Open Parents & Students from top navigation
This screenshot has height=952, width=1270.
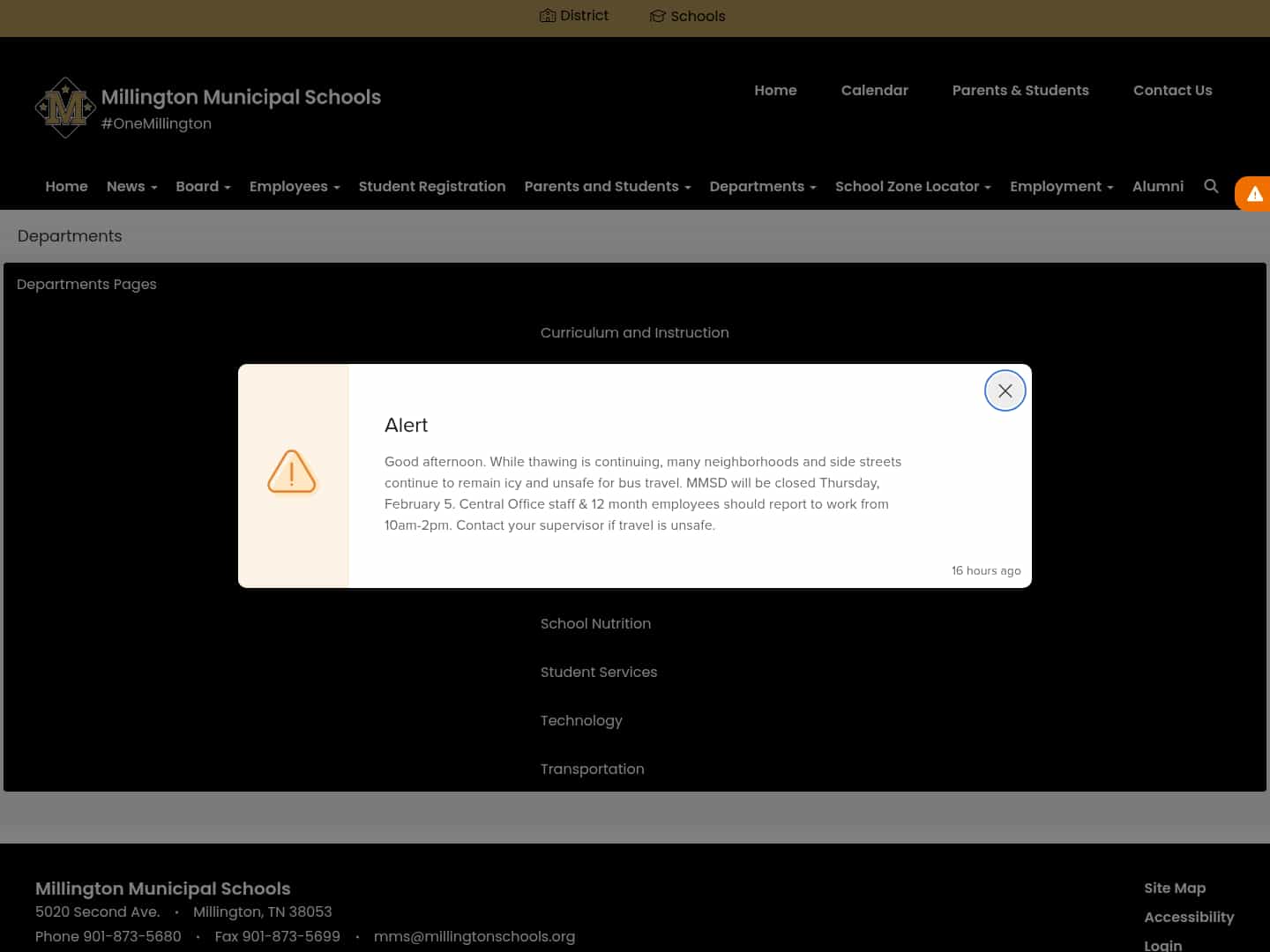click(x=1020, y=90)
